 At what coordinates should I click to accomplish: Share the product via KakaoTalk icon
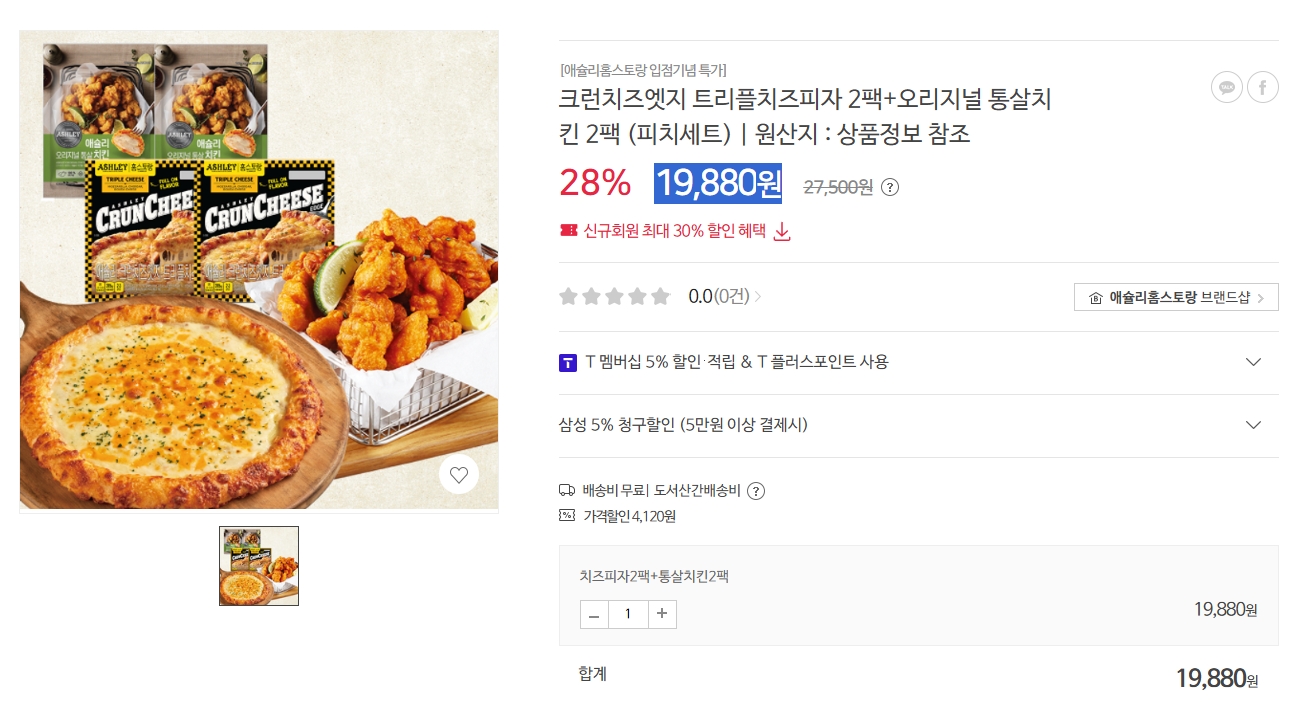click(1227, 87)
